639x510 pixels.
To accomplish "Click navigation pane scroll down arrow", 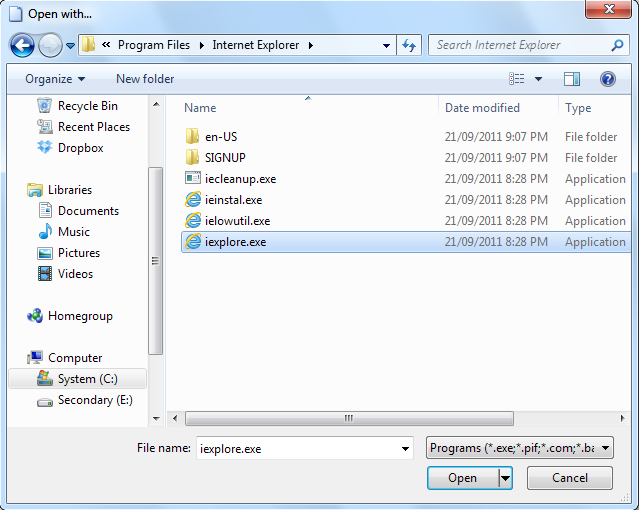I will click(x=156, y=418).
